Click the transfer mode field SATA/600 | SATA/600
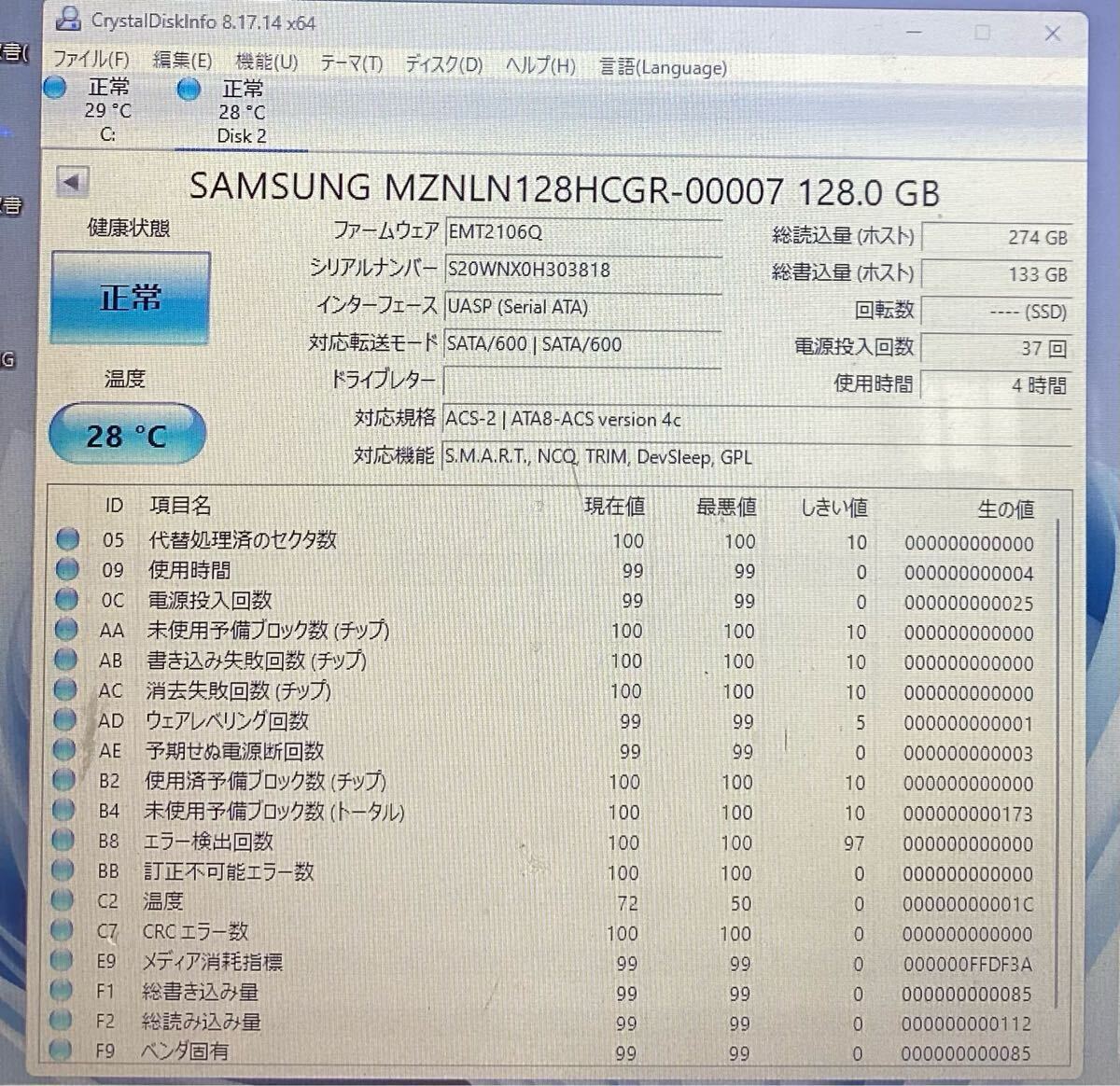Screen dimensions: 1120x1086 click(583, 344)
